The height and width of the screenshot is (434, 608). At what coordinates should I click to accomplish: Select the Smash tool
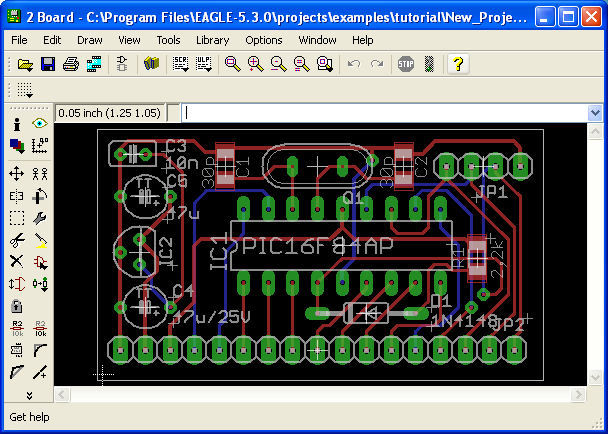point(17,350)
